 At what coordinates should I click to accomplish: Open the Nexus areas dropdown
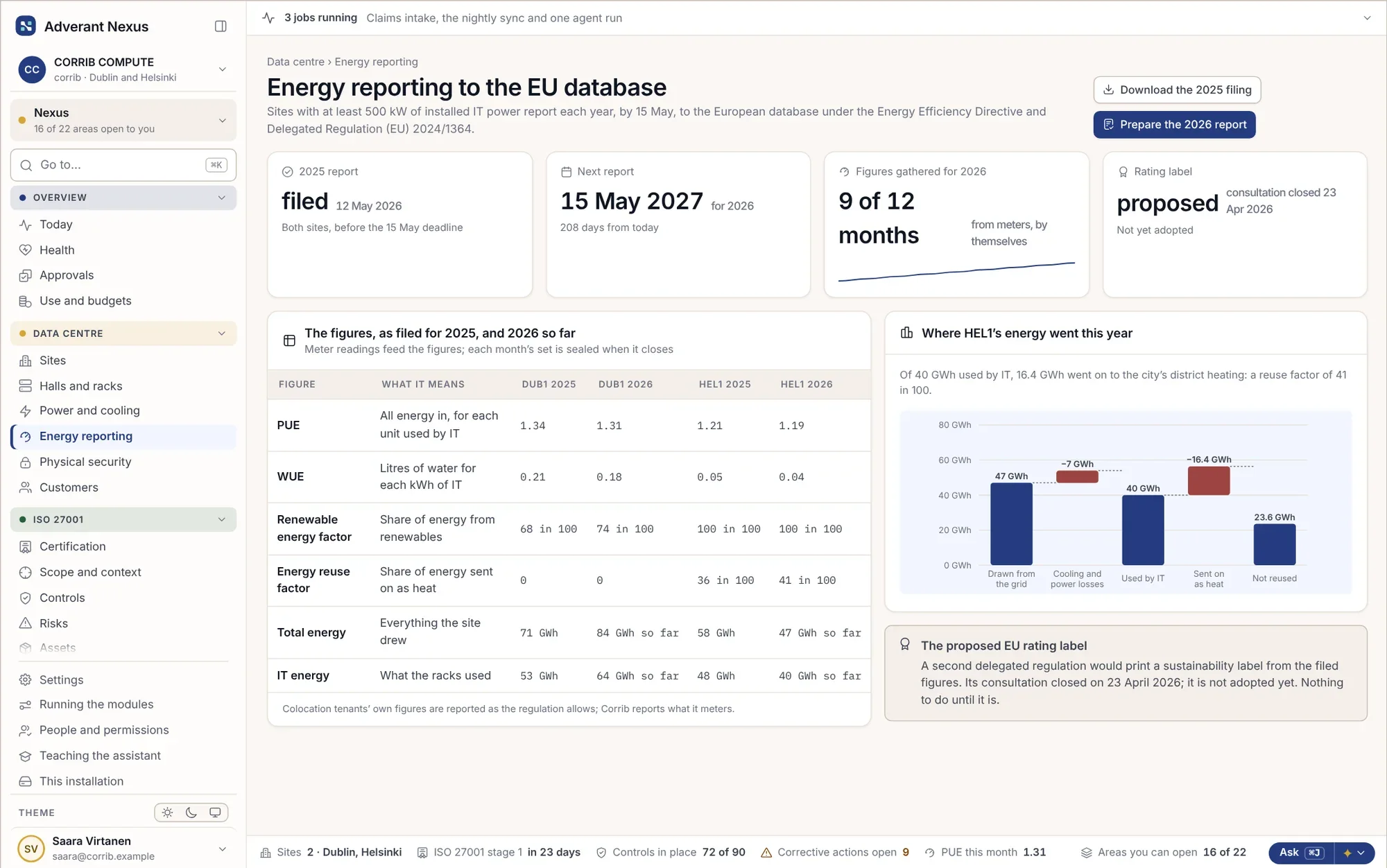[x=123, y=121]
